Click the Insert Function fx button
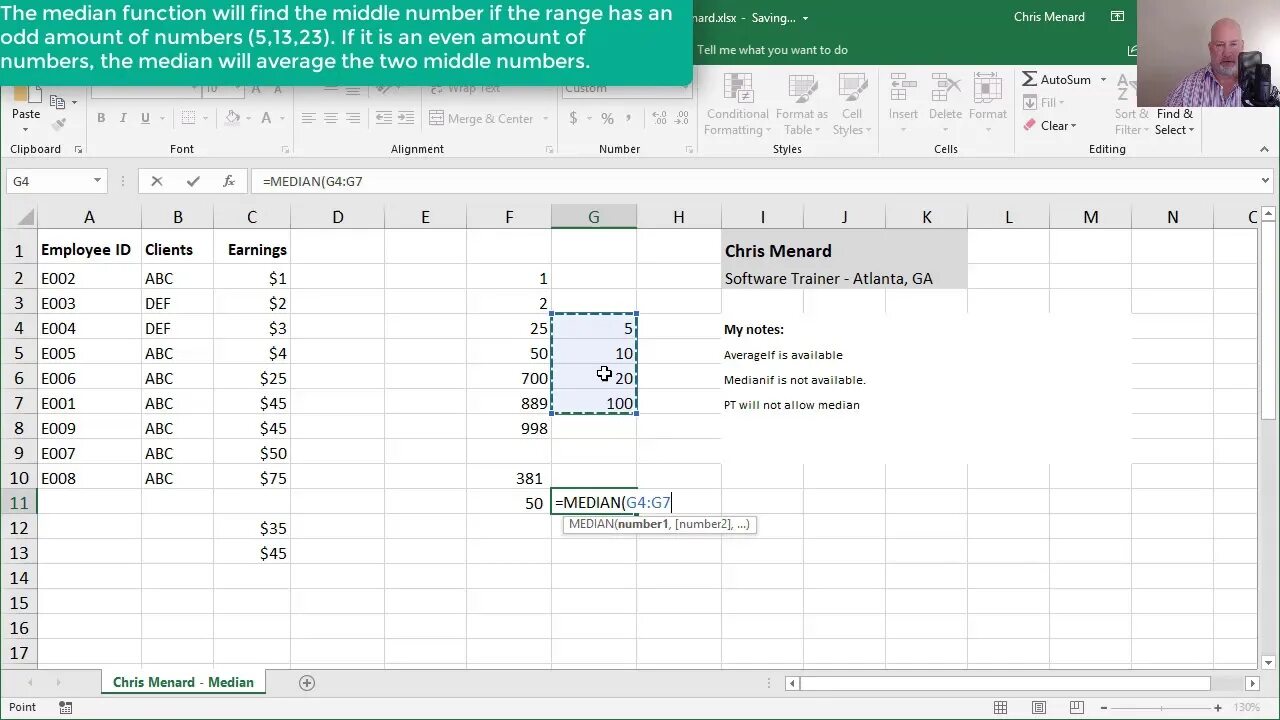The height and width of the screenshot is (720, 1280). click(229, 181)
